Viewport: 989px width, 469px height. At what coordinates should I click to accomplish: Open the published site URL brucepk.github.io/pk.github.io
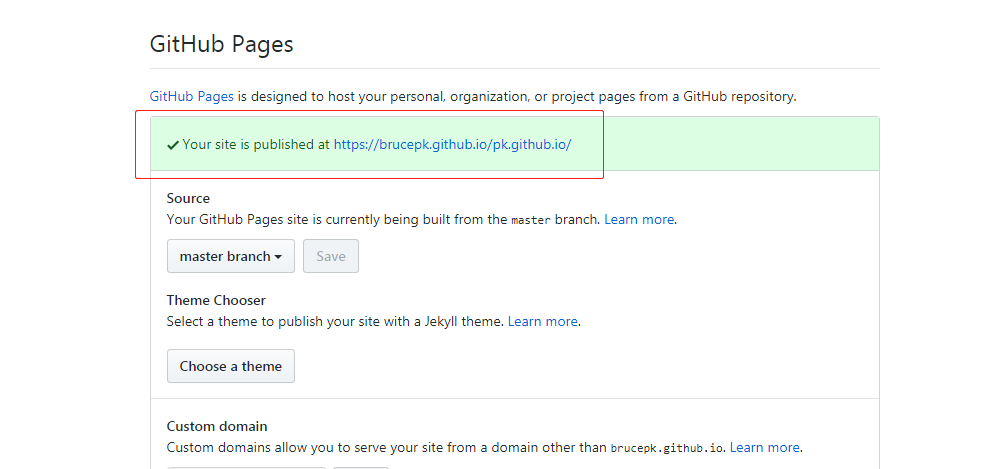tap(452, 144)
